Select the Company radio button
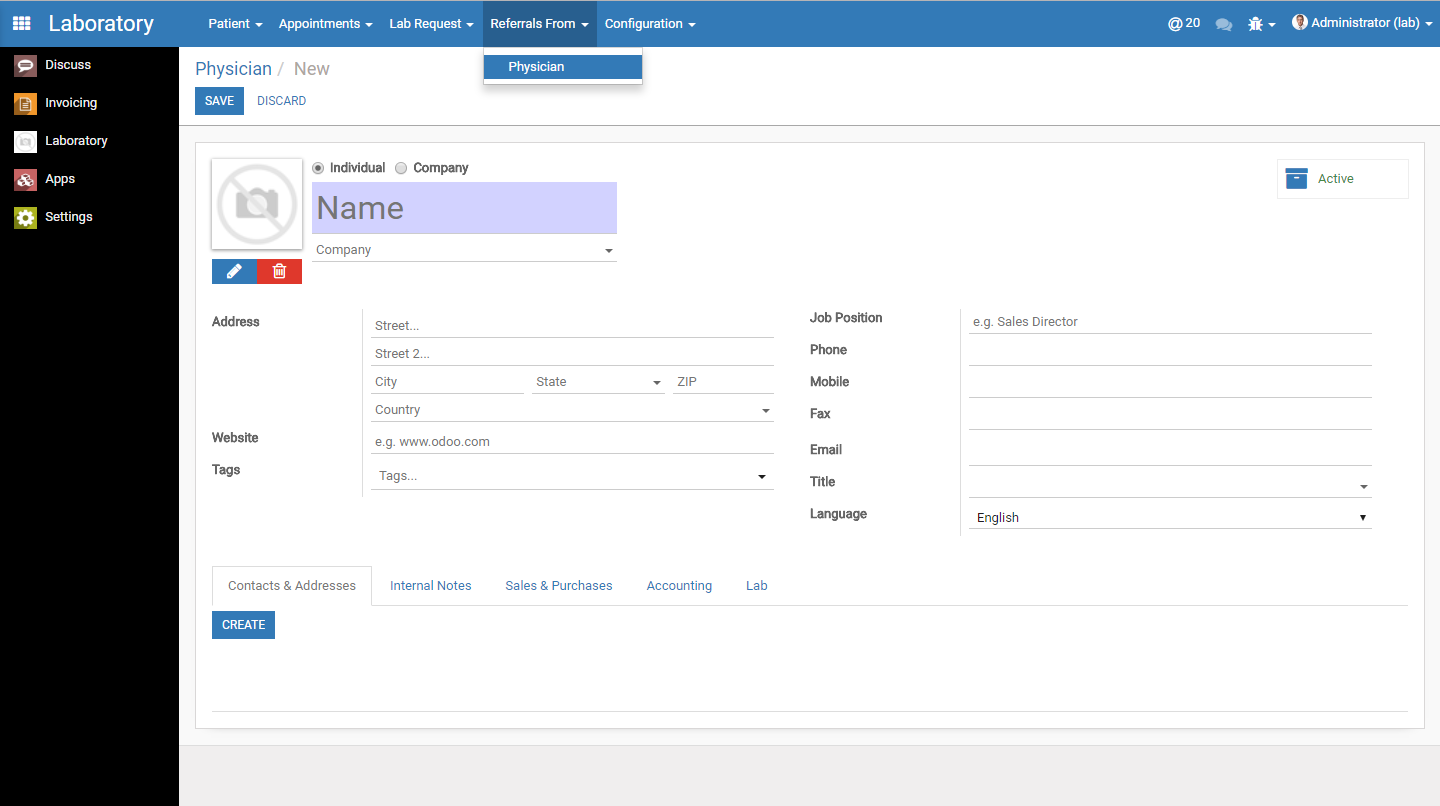This screenshot has height=806, width=1440. pos(401,168)
